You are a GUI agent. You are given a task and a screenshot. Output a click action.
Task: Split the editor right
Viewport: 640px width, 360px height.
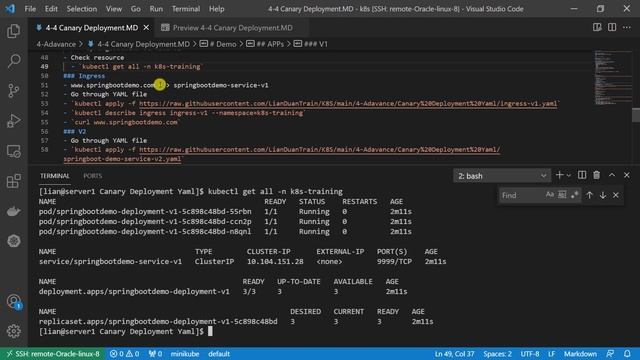point(612,27)
